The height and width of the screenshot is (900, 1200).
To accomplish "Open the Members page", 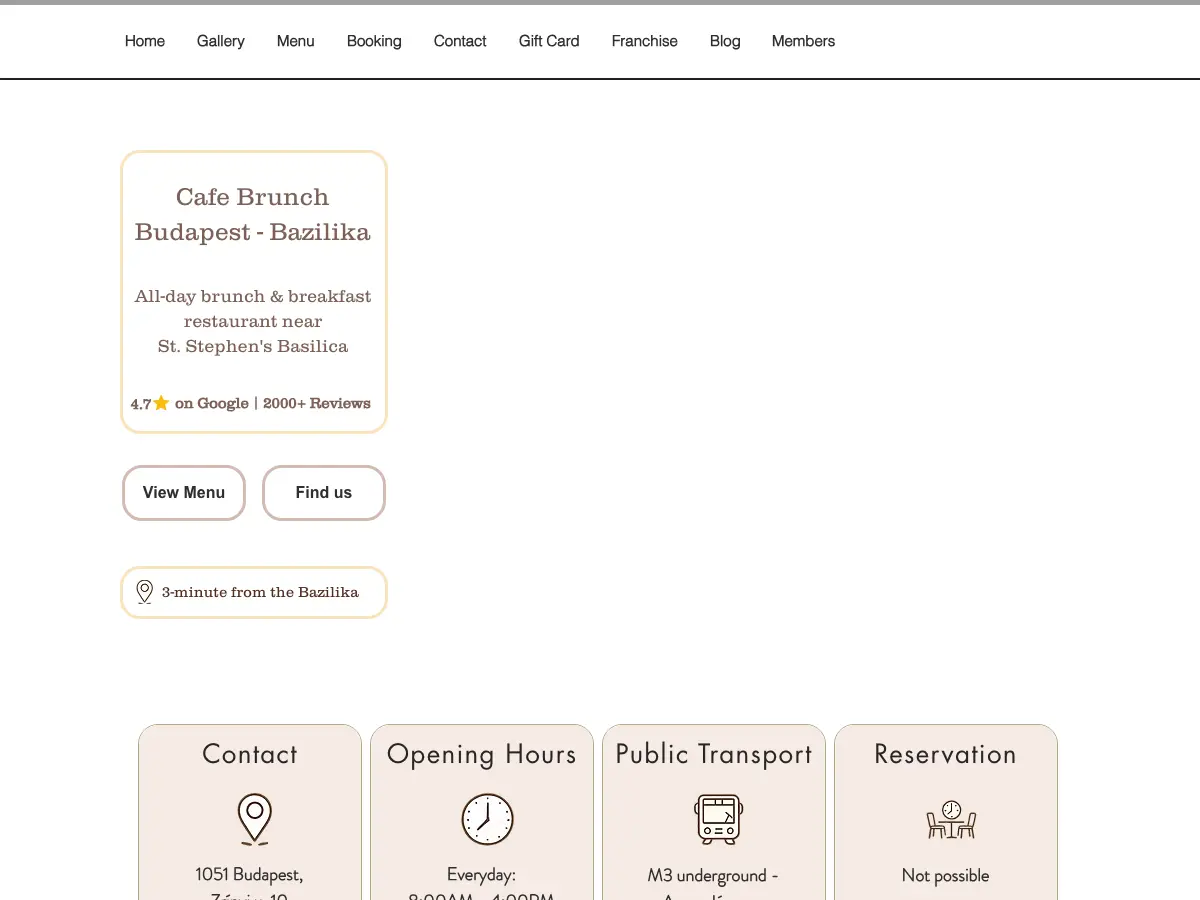I will click(803, 41).
